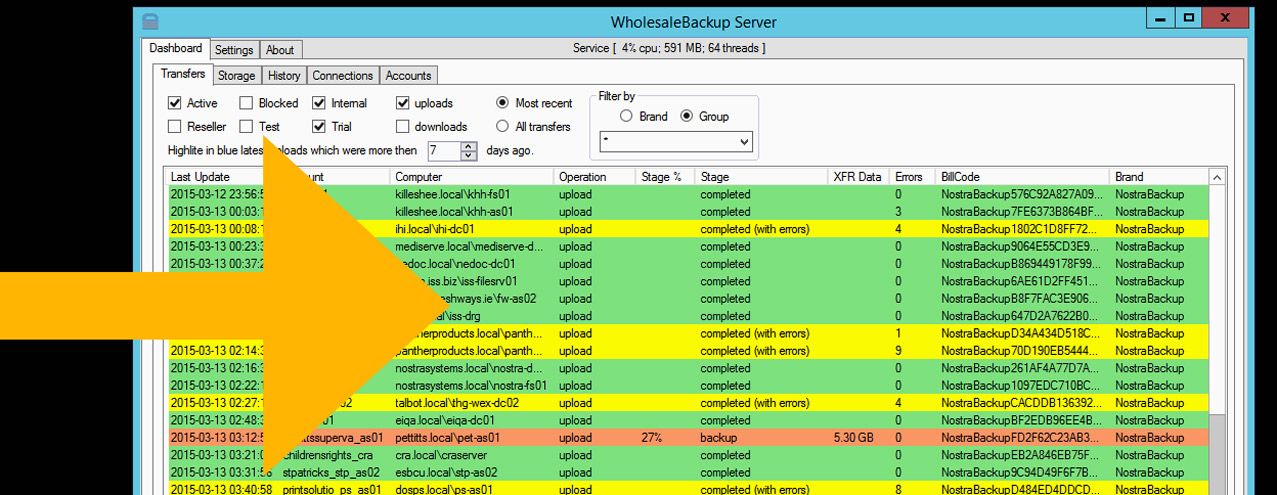1277x495 pixels.
Task: Select the Transfers sub-tab
Action: click(183, 74)
